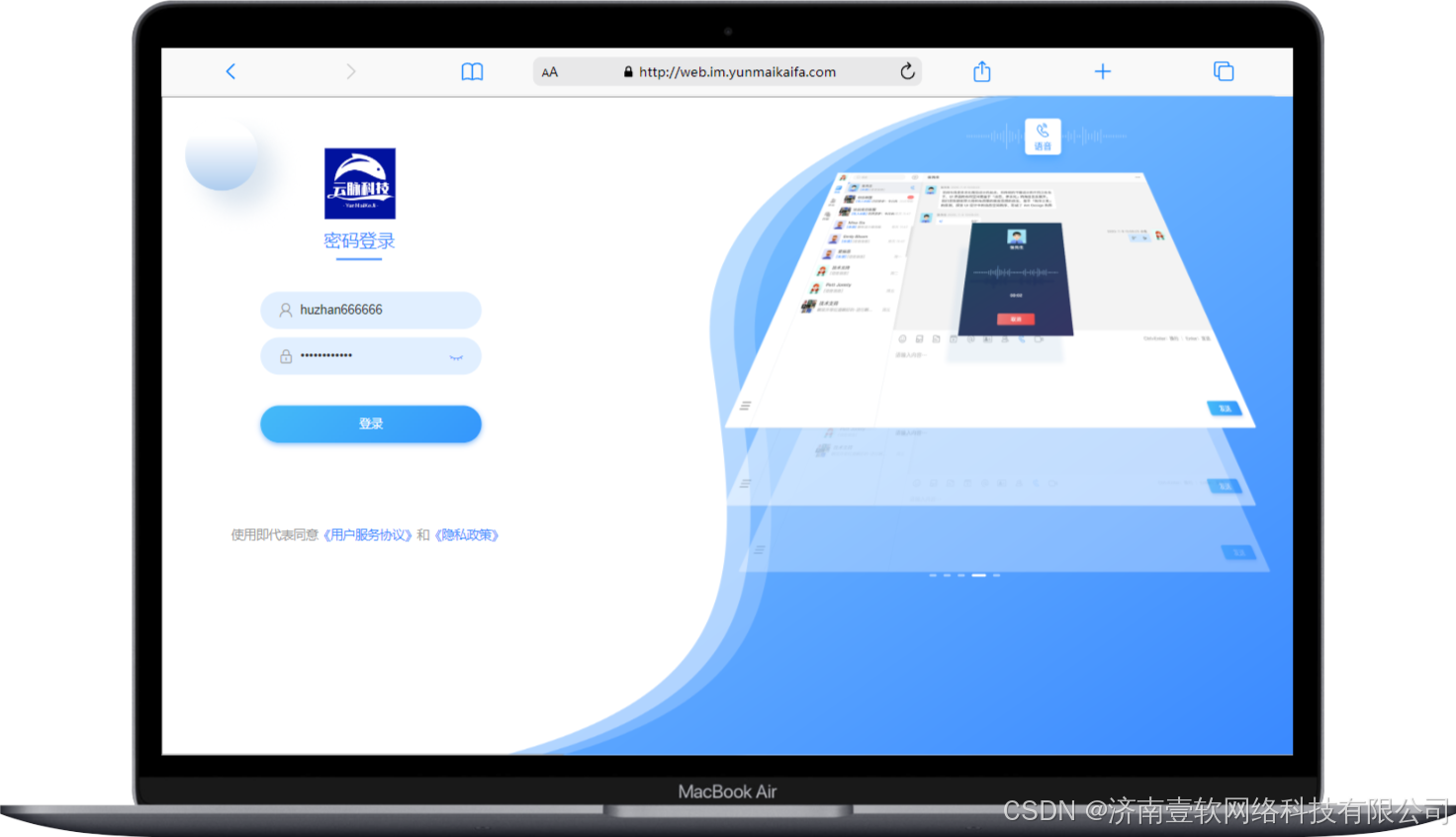Click the padlock icon in the password field
Screen dimensions: 1456x837
pos(286,356)
